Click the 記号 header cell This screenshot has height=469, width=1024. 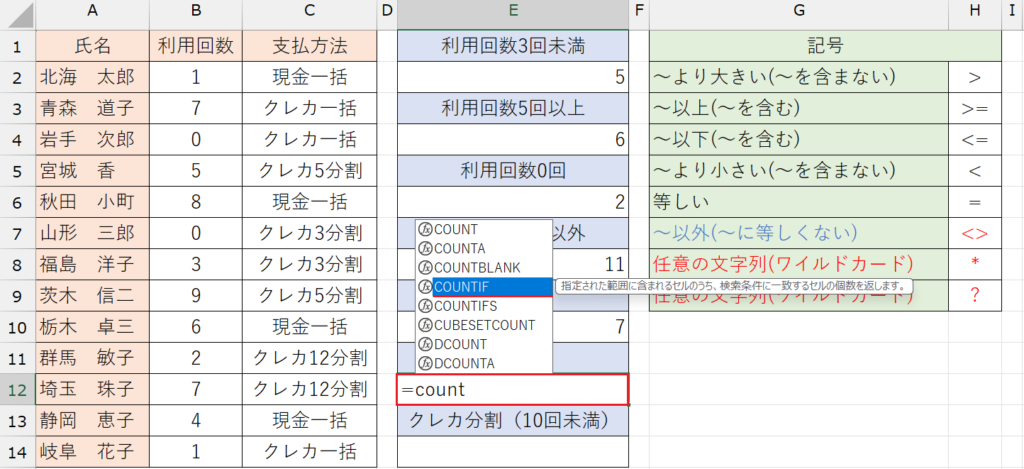(825, 46)
